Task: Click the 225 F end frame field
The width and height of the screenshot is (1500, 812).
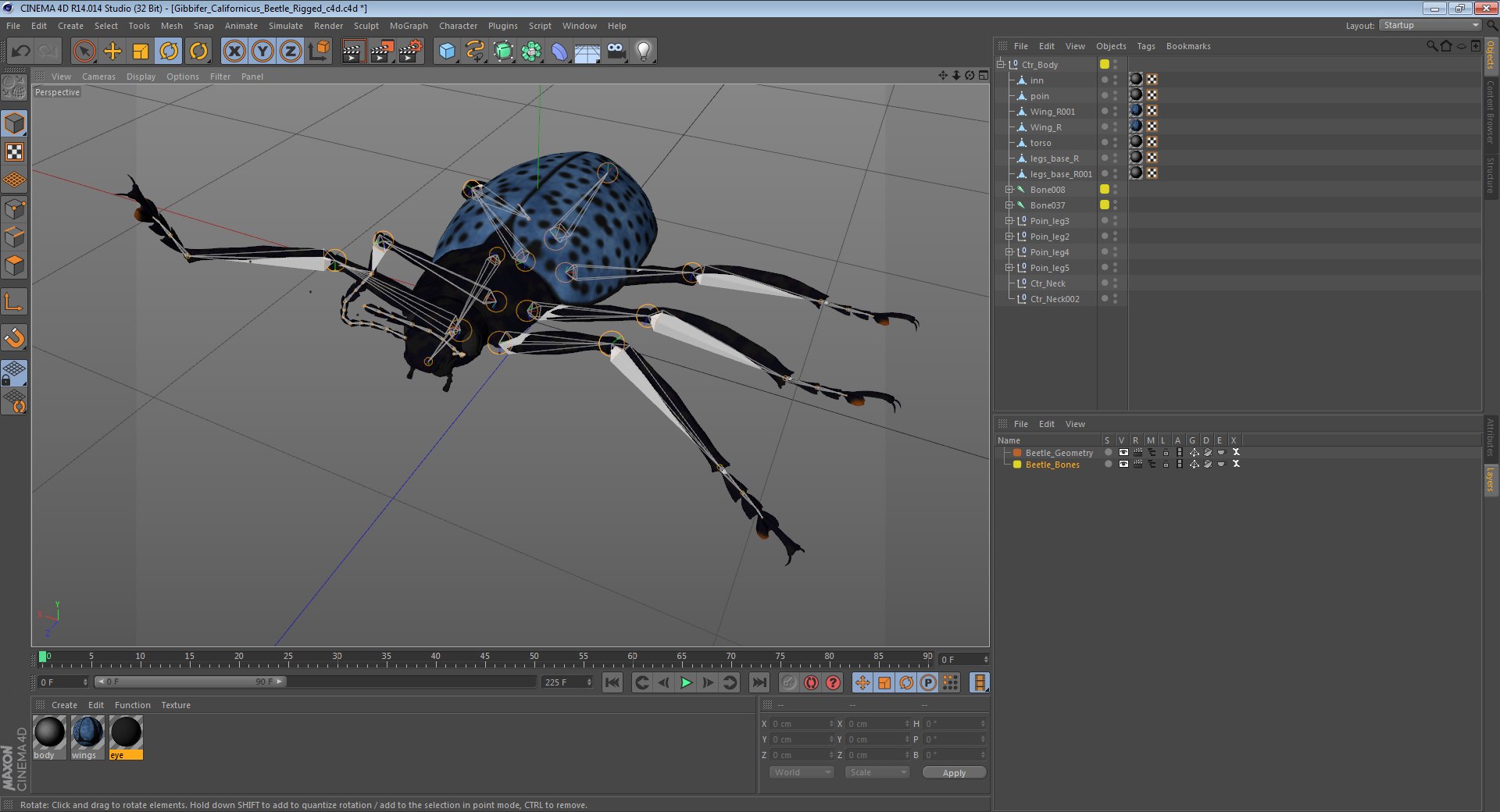Action: [567, 682]
